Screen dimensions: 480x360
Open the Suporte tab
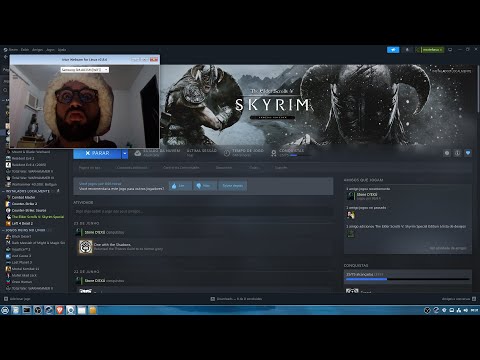coord(281,168)
